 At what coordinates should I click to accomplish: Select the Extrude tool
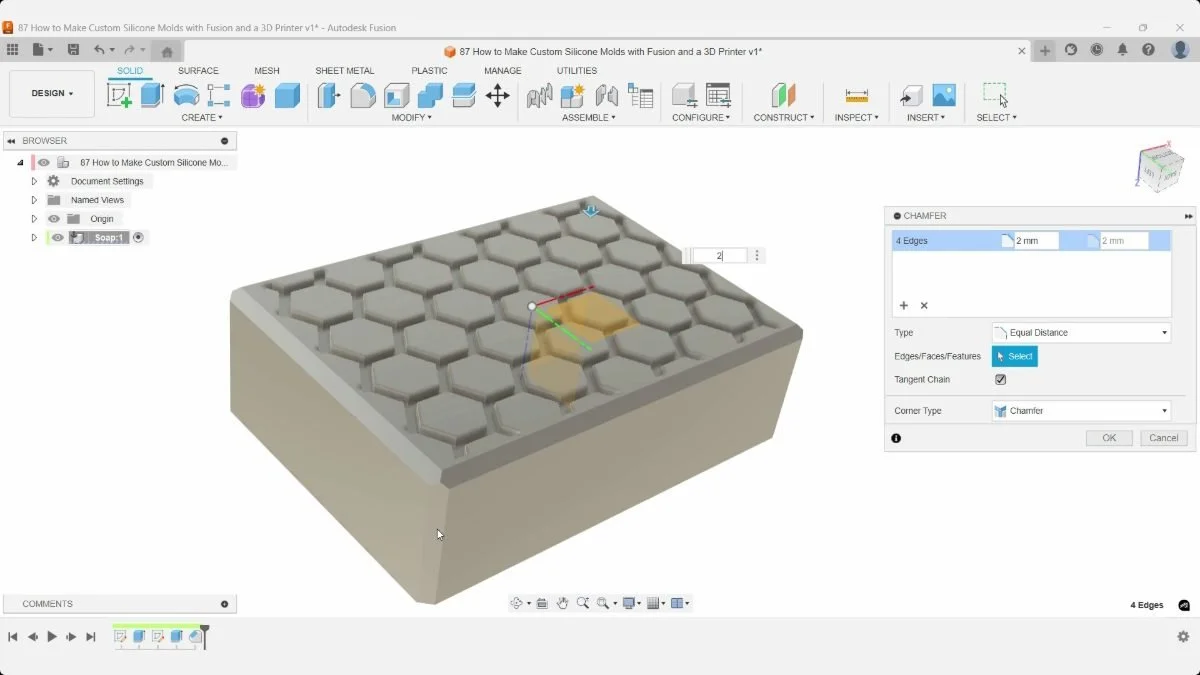152,95
